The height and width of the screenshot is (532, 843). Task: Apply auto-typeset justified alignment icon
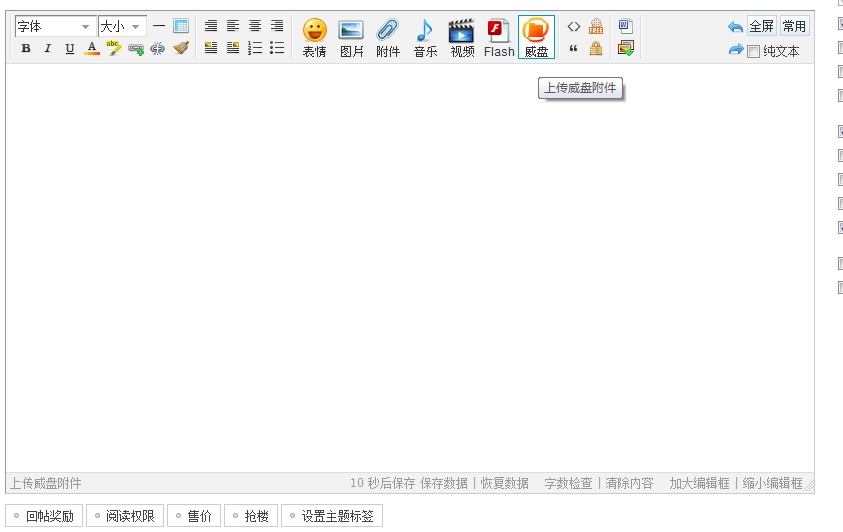[x=211, y=26]
